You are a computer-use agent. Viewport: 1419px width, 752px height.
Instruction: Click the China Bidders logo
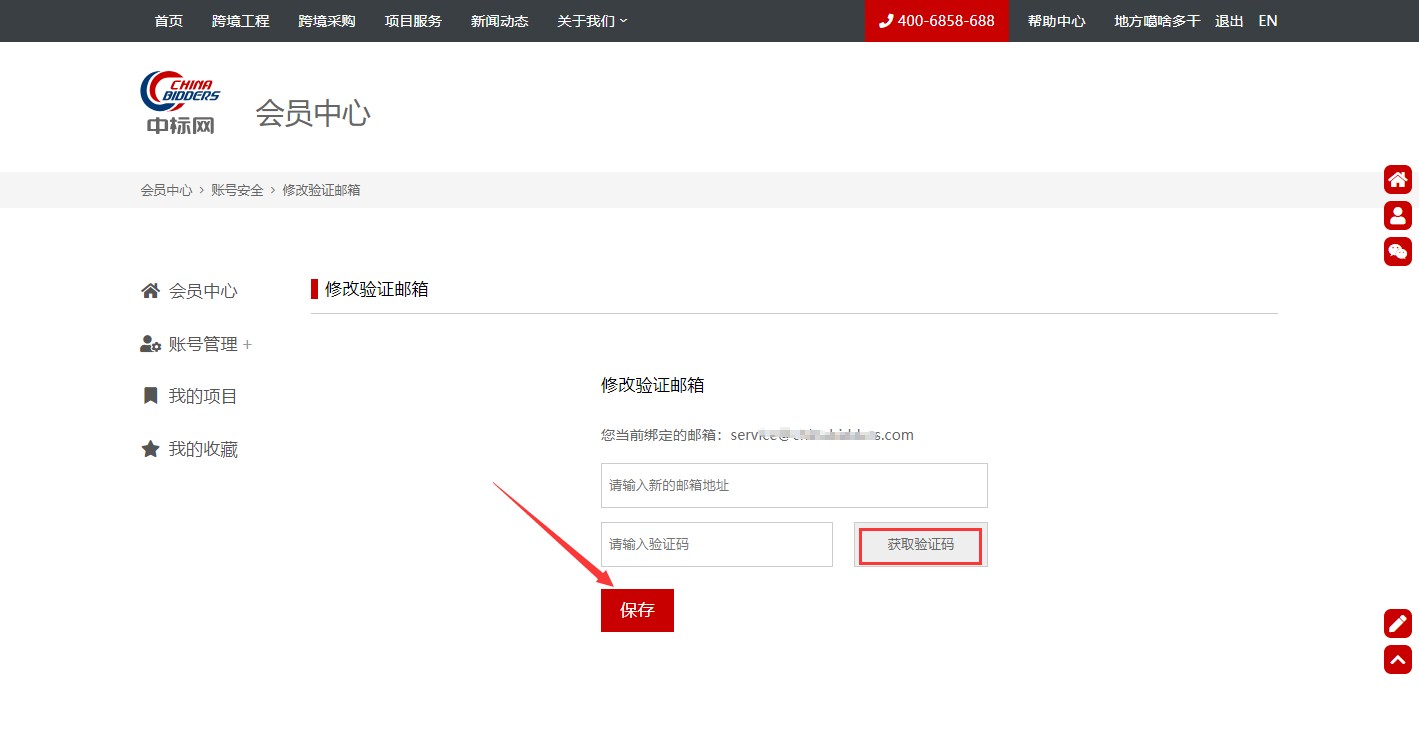180,103
